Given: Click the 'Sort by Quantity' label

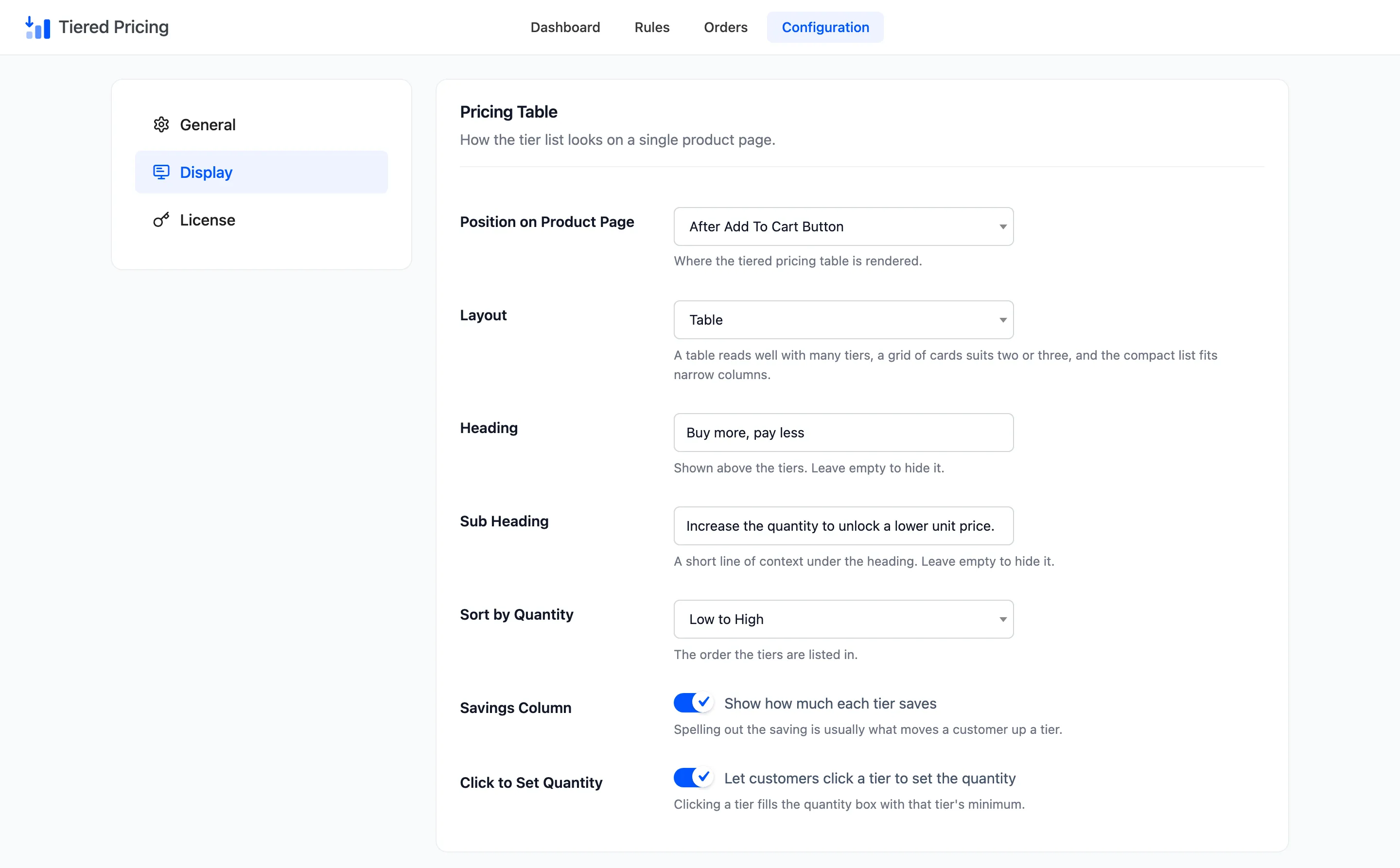Looking at the screenshot, I should click(516, 614).
